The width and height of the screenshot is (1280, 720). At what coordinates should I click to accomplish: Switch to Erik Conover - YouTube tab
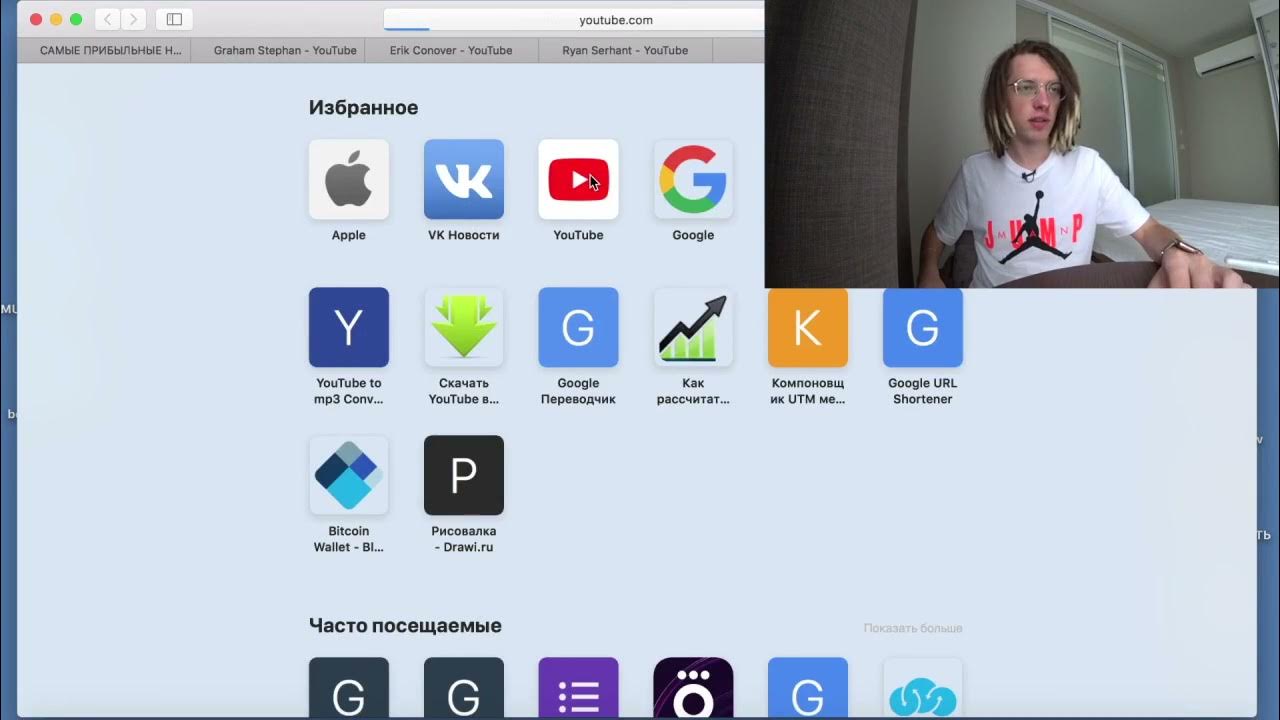pyautogui.click(x=451, y=50)
